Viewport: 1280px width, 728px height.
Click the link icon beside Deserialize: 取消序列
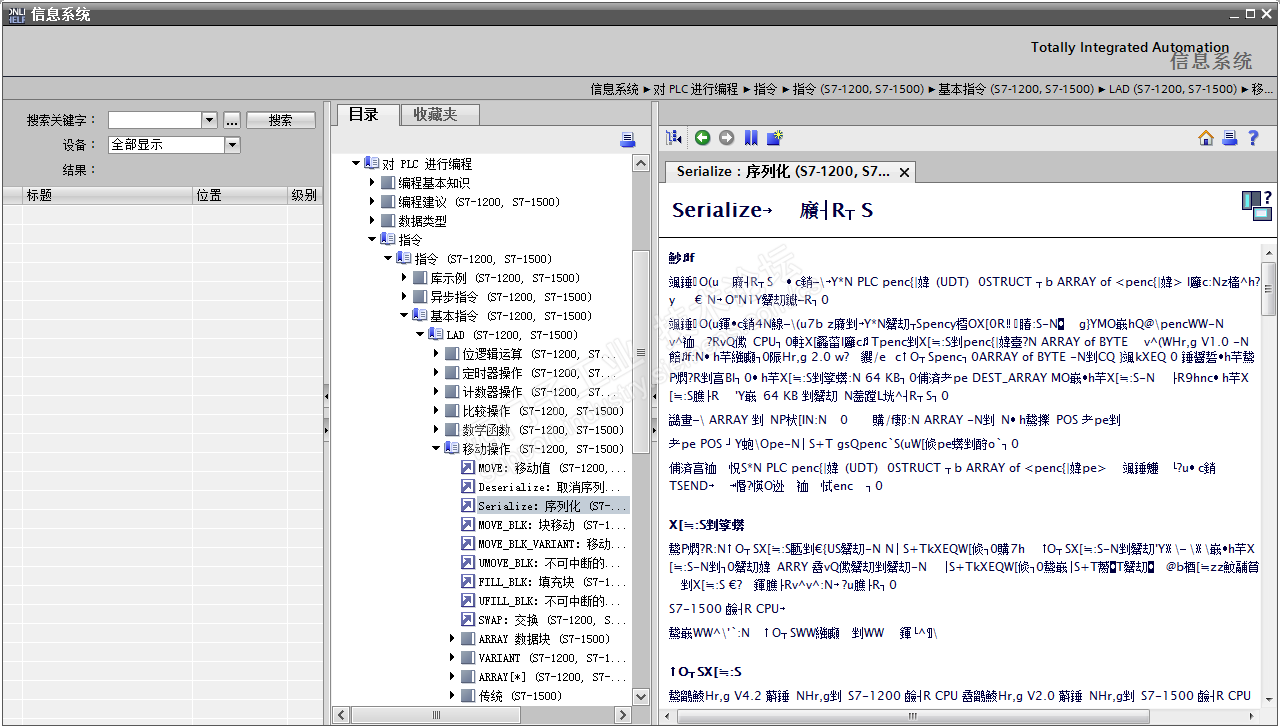(467, 487)
